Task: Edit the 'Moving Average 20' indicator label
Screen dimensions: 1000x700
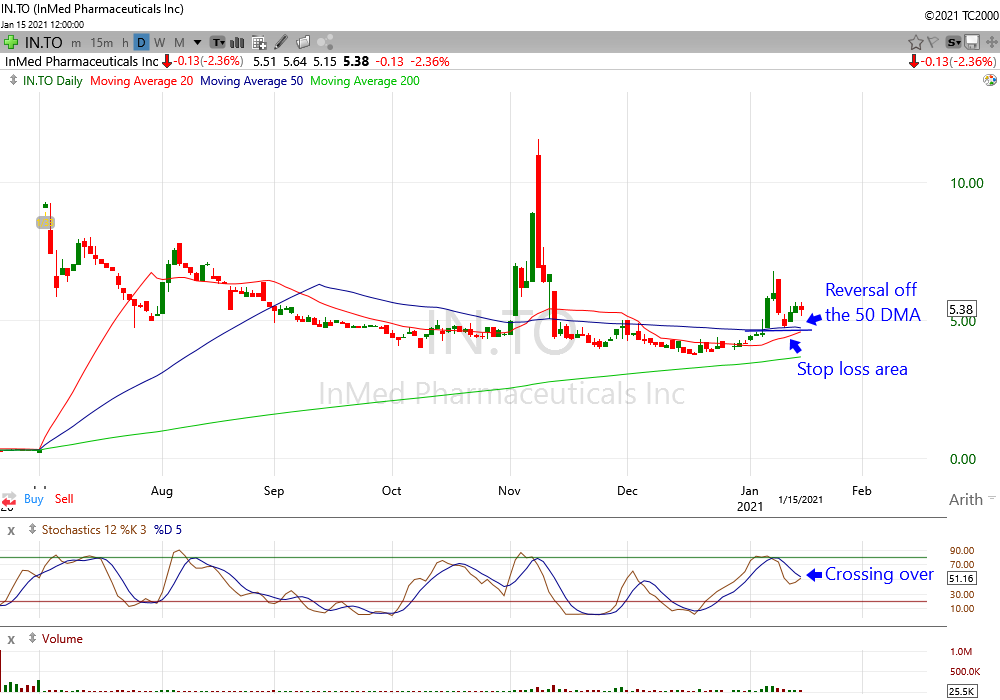Action: point(142,81)
